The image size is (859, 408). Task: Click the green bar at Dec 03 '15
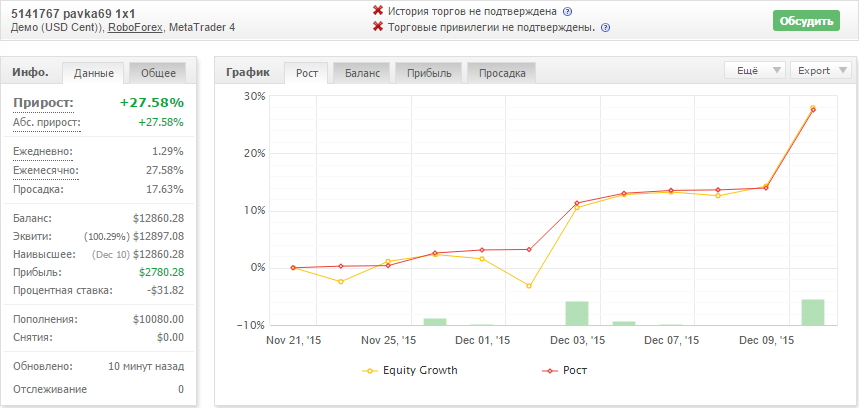[577, 313]
